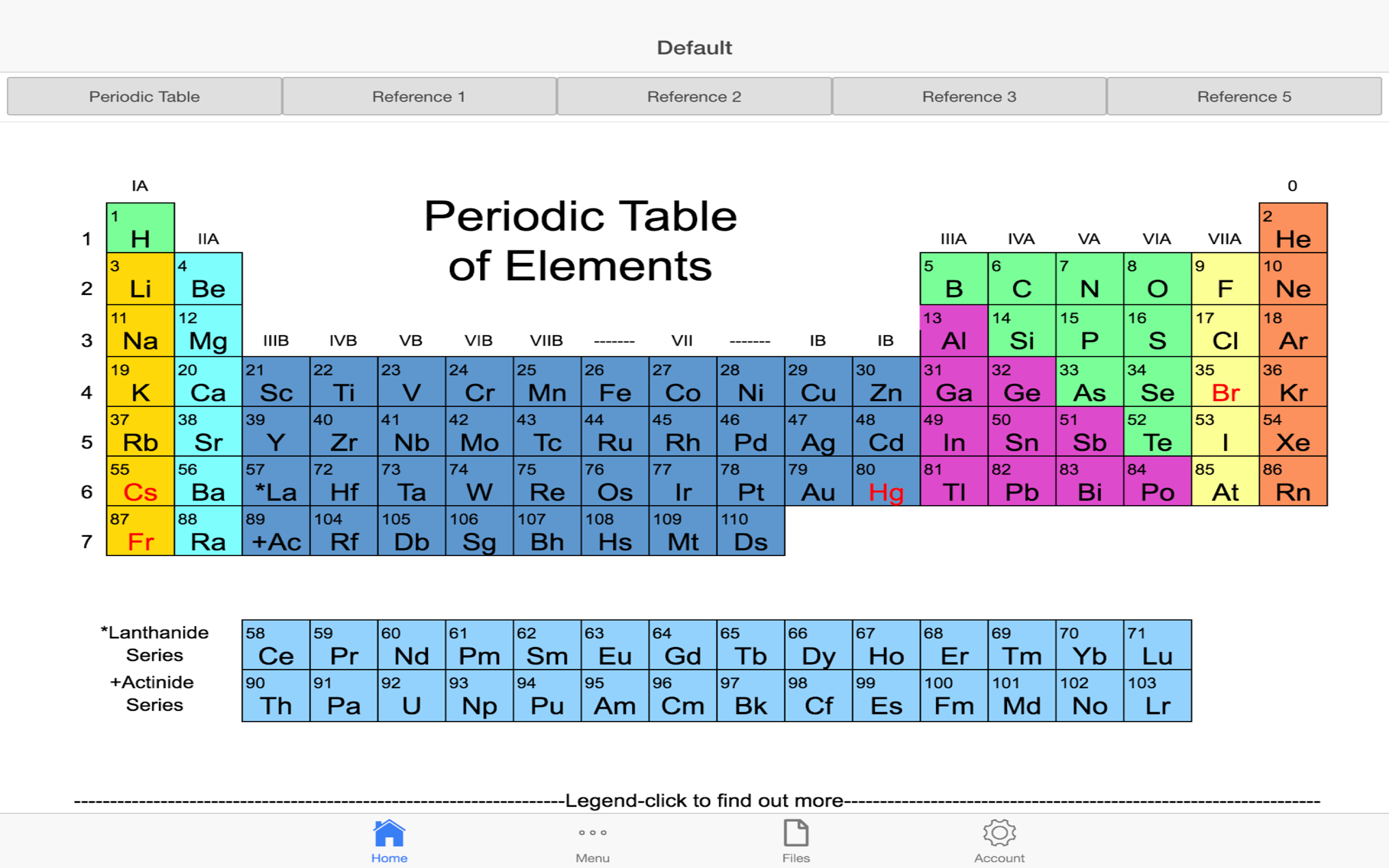This screenshot has height=868, width=1389.
Task: Open Account settings via the gear icon
Action: point(999,839)
